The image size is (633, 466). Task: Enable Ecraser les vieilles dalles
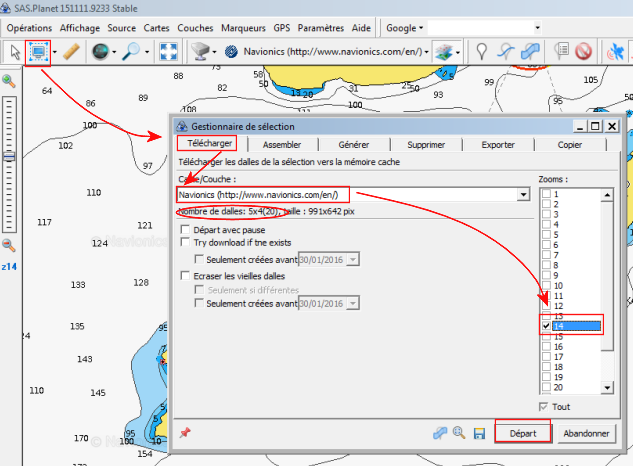(185, 275)
